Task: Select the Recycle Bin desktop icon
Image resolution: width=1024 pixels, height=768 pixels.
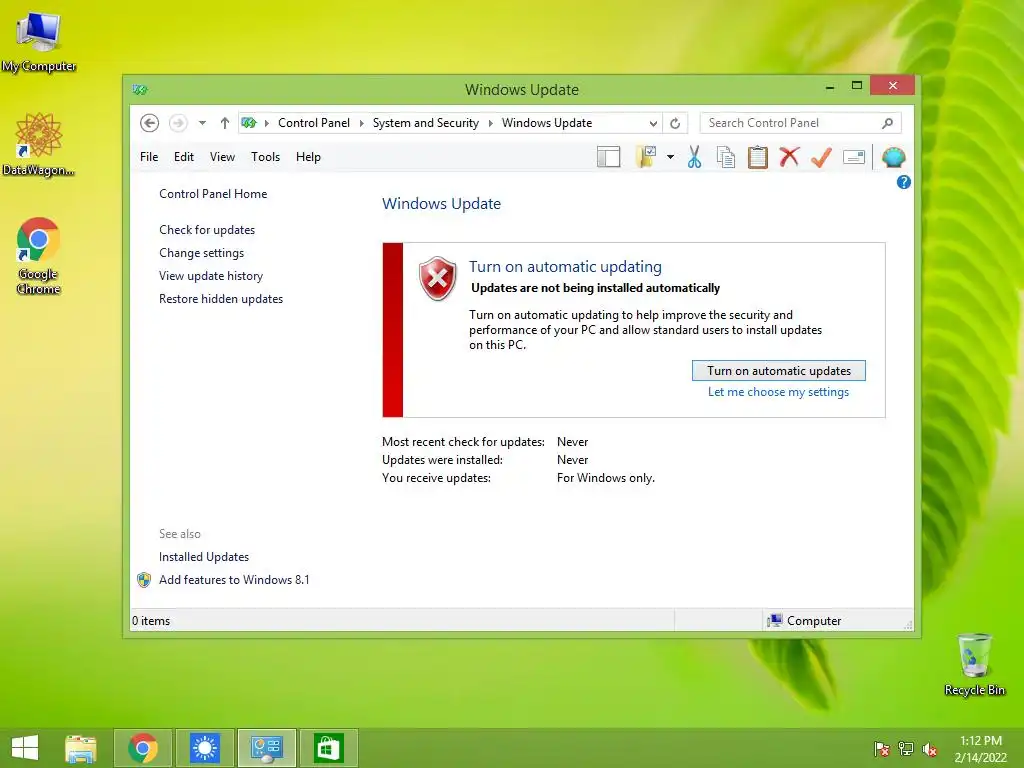Action: tap(974, 664)
